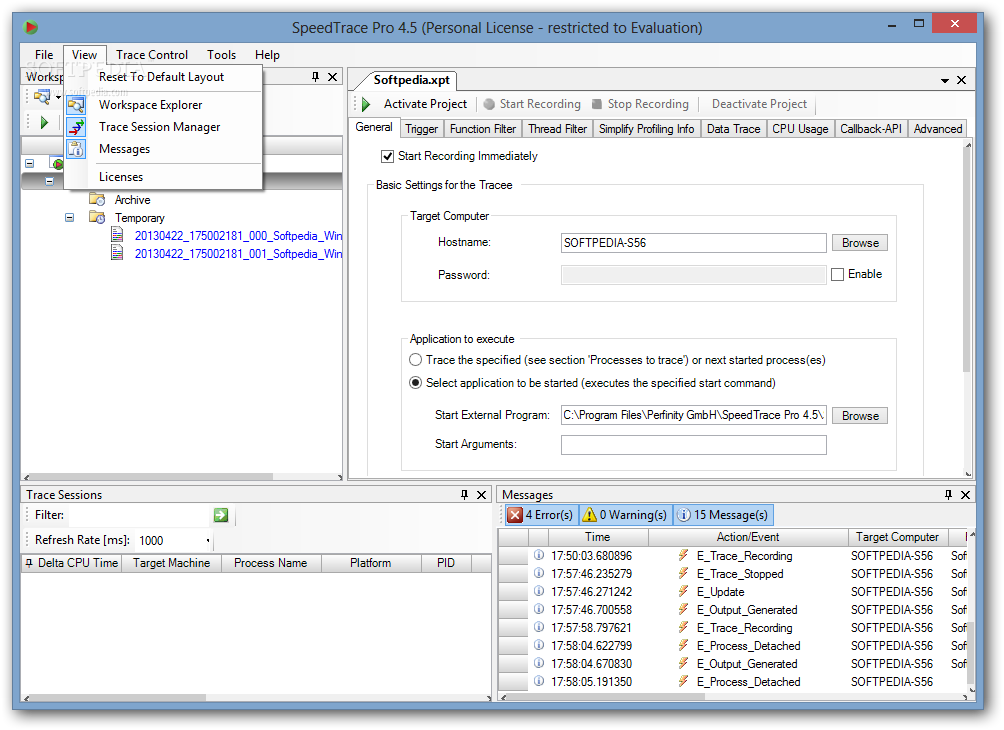Image resolution: width=1004 pixels, height=730 pixels.
Task: Switch to the Trigger tab
Action: pos(421,129)
